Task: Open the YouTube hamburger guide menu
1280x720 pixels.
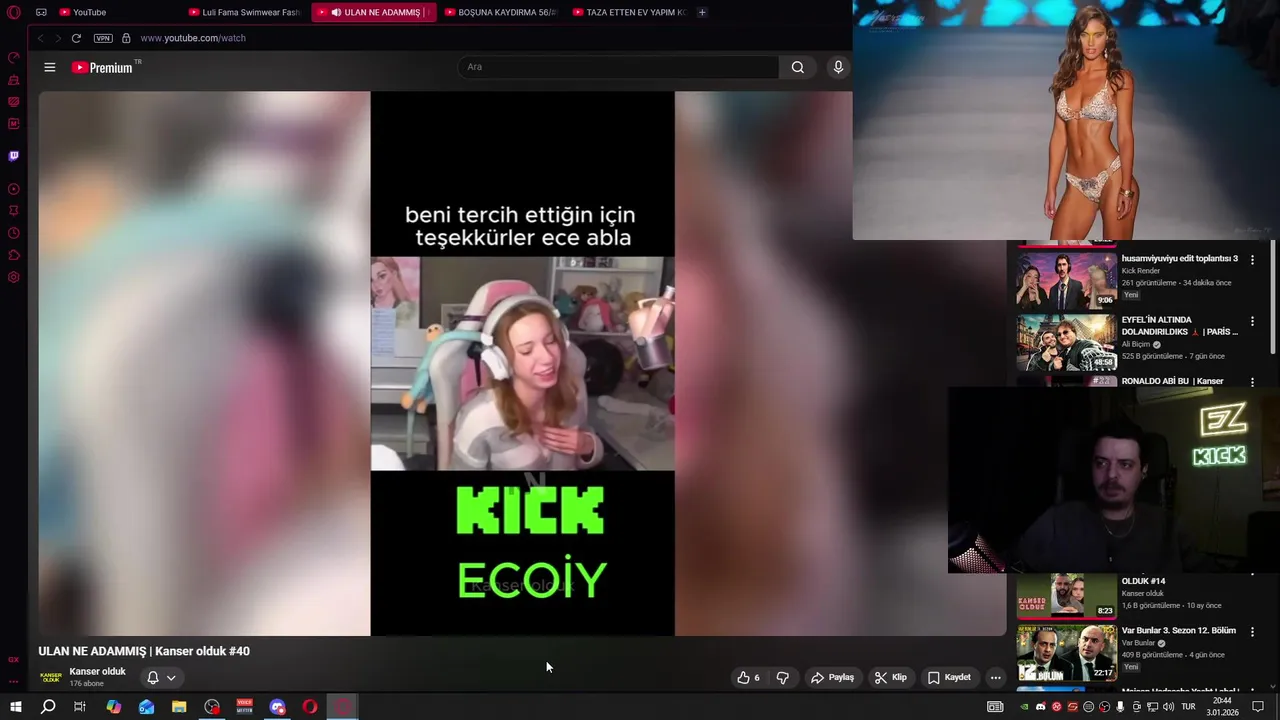Action: [50, 67]
